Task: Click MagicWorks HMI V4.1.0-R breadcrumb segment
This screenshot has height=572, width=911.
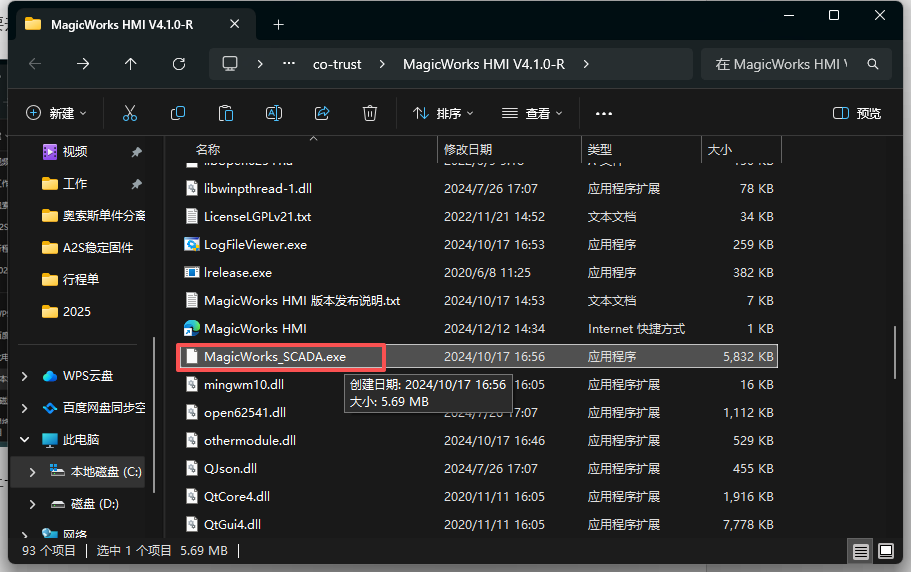Action: (484, 64)
